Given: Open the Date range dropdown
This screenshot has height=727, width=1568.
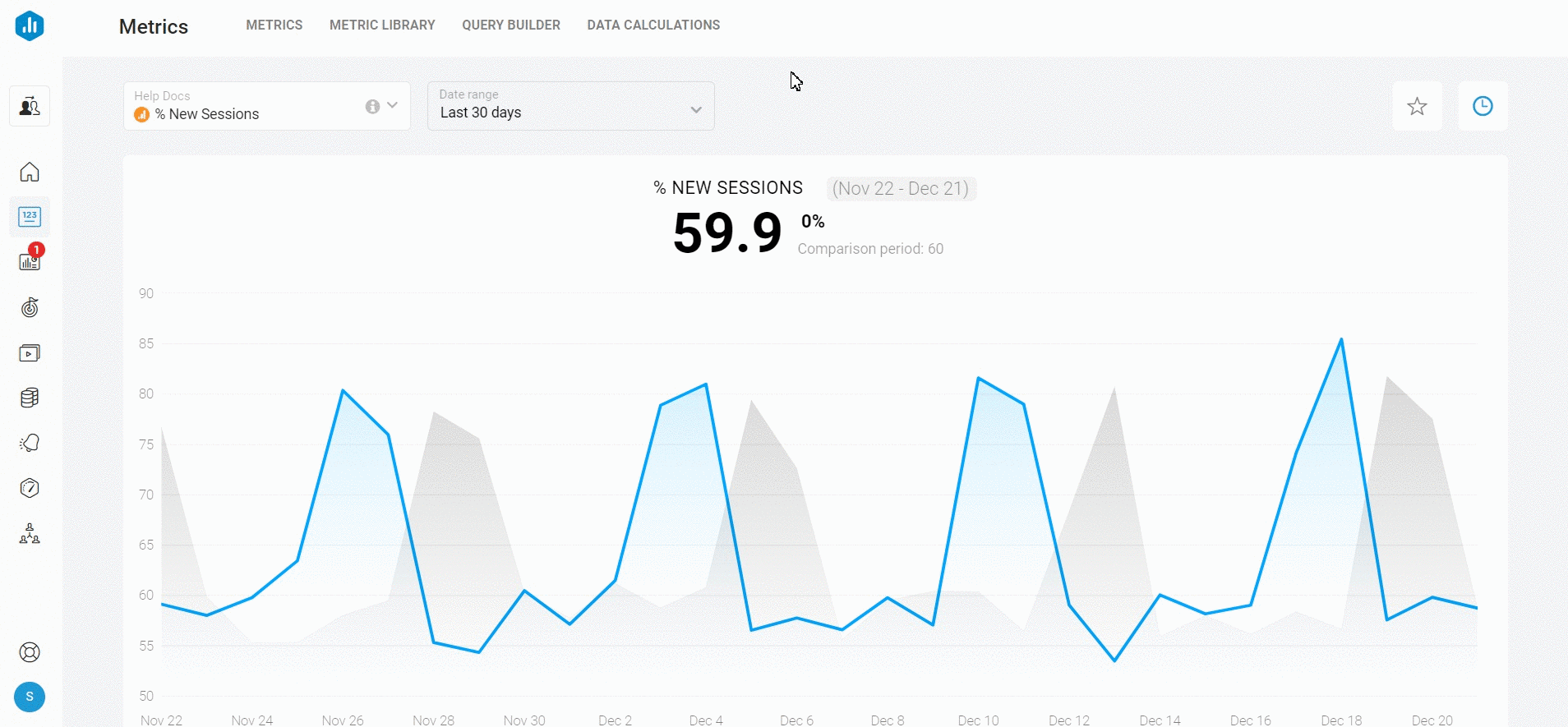Looking at the screenshot, I should [570, 106].
